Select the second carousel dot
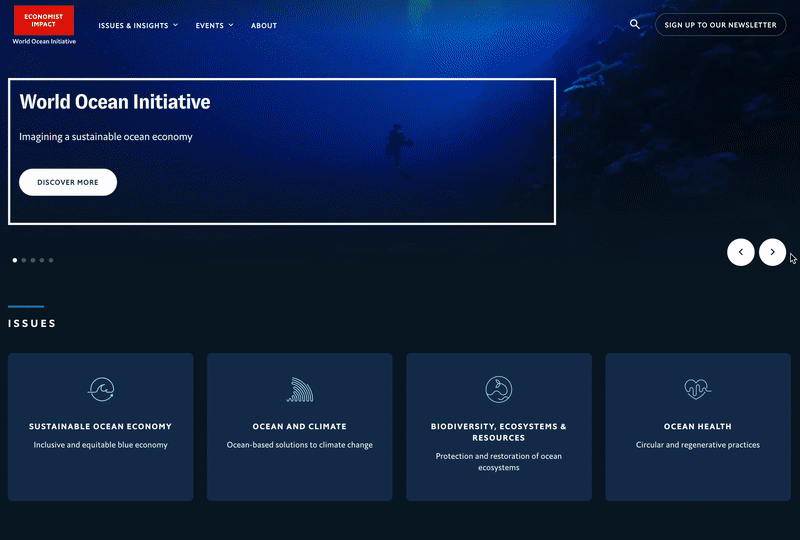This screenshot has width=800, height=540. [24, 260]
